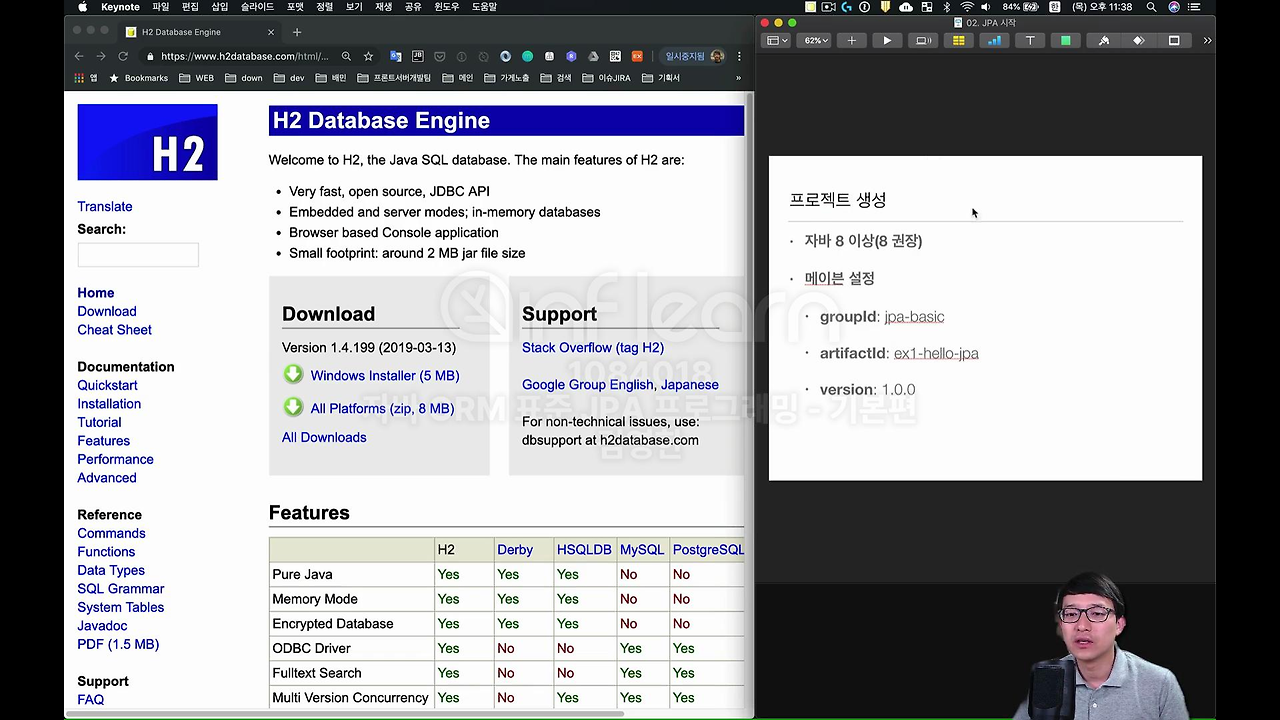Screen dimensions: 1280x720
Task: Open the Keynote app menu
Action: tap(120, 7)
